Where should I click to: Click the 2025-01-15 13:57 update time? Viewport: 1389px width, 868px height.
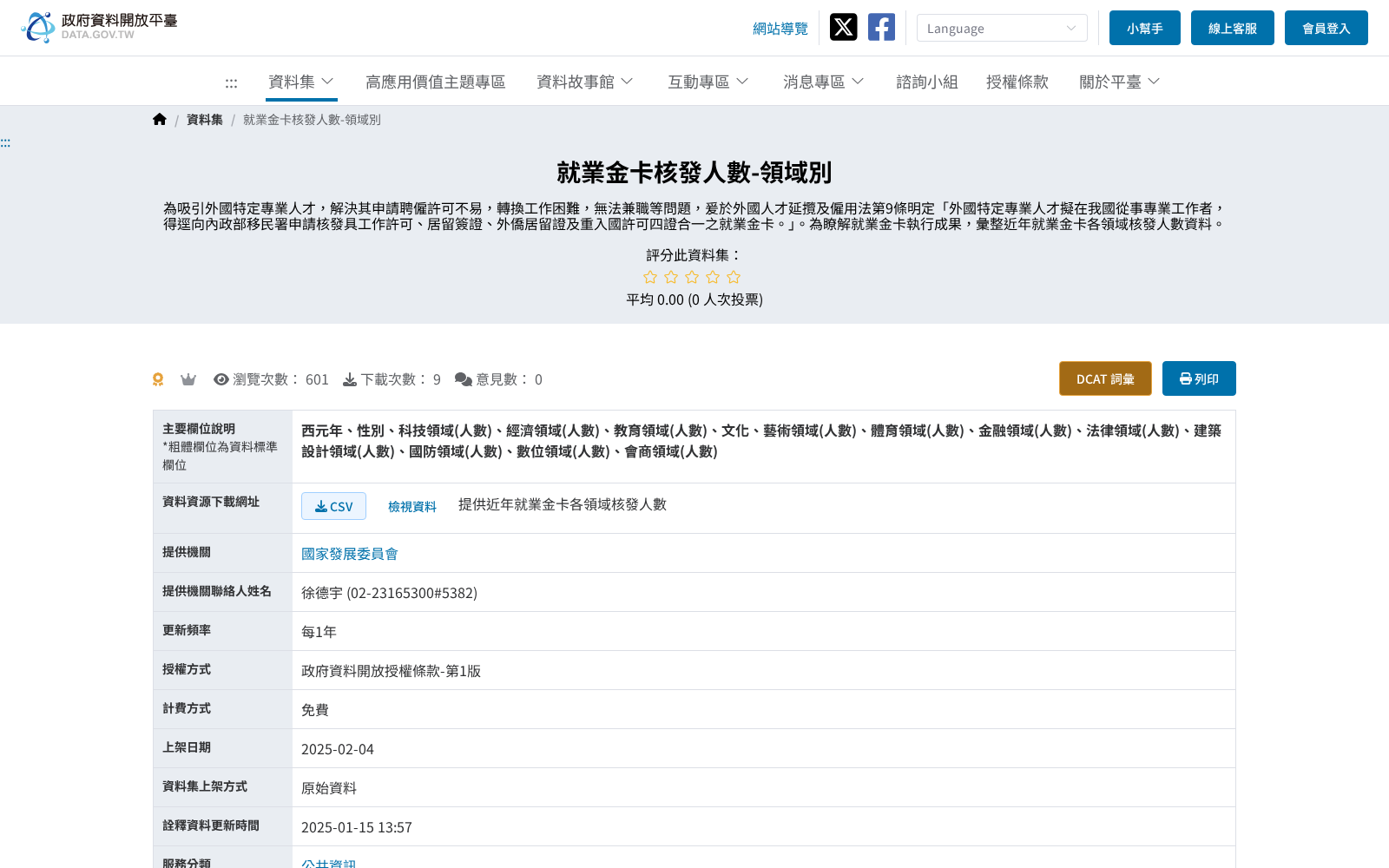pyautogui.click(x=357, y=827)
